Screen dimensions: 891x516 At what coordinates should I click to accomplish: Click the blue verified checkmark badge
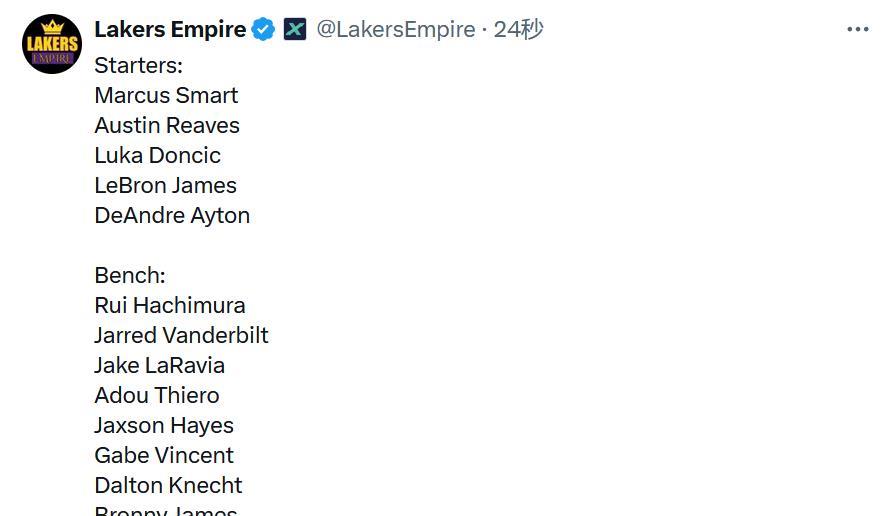tap(263, 29)
